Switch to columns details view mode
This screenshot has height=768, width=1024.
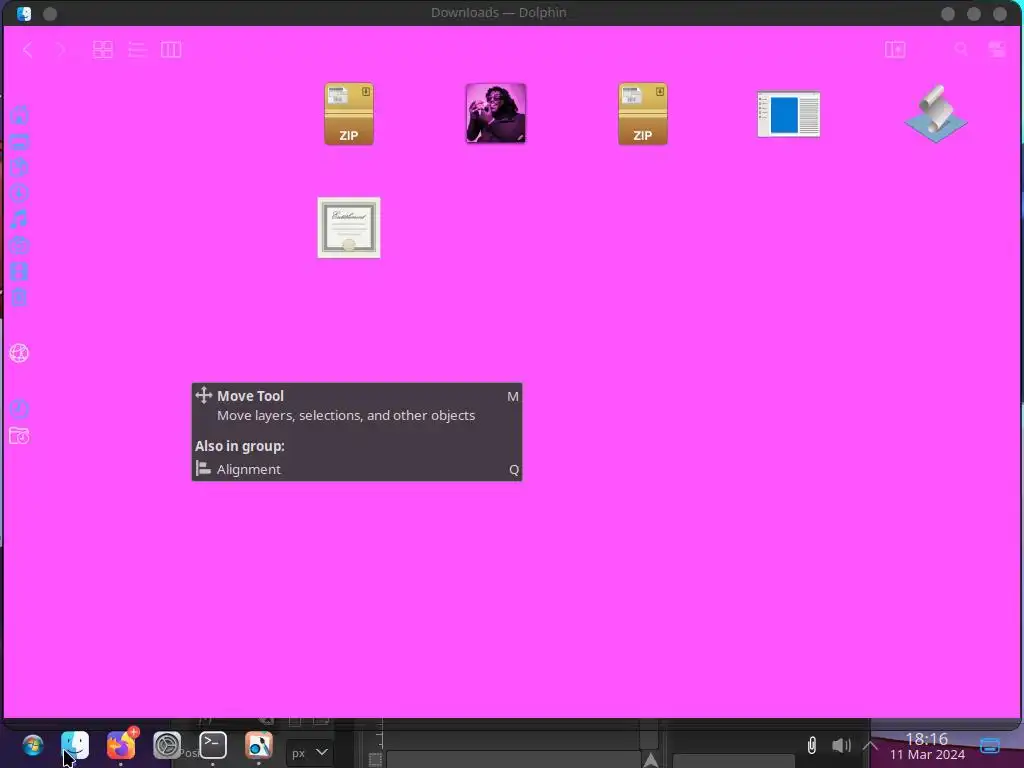[x=171, y=50]
